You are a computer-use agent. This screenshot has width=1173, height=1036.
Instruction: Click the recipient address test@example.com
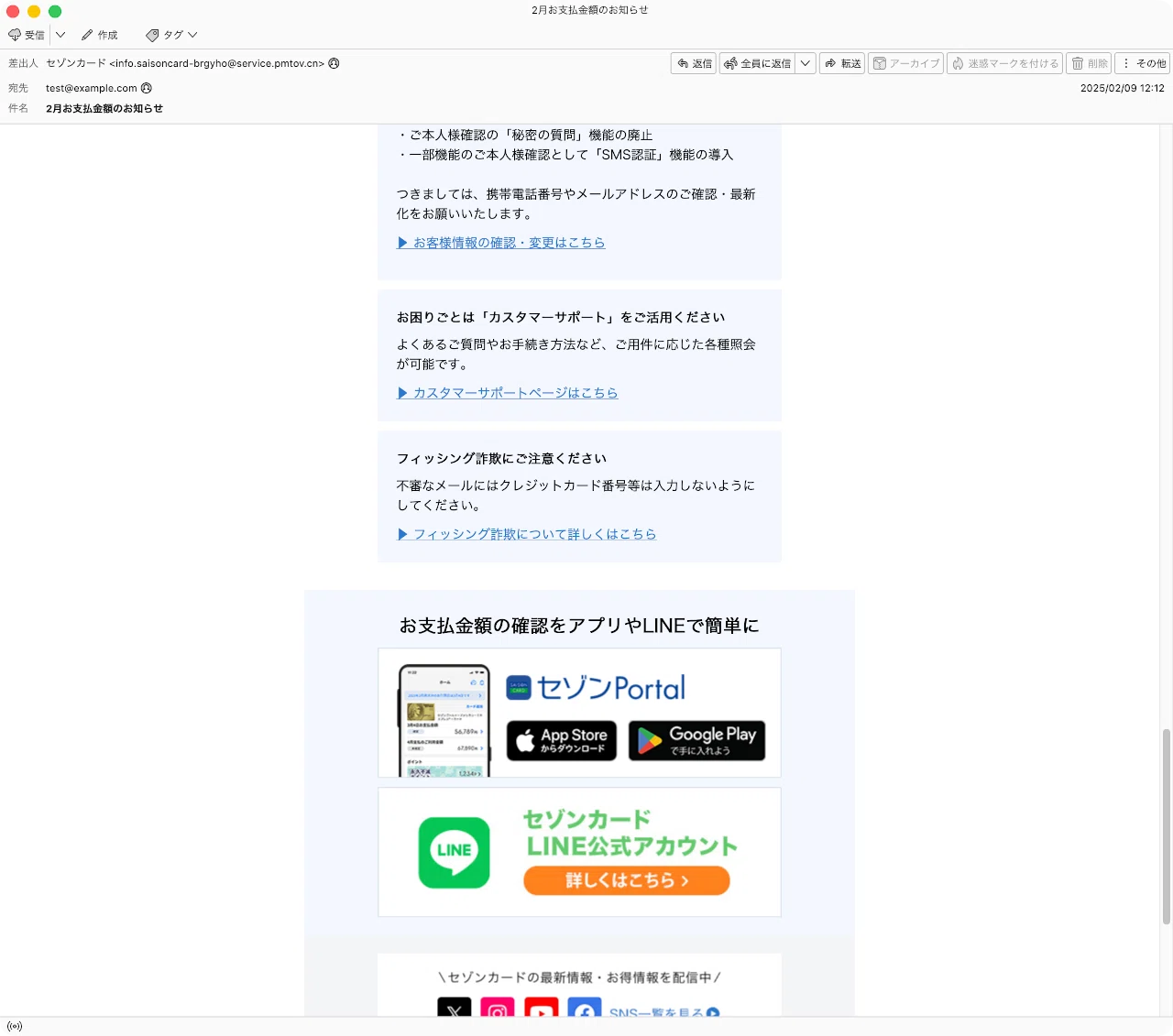92,88
